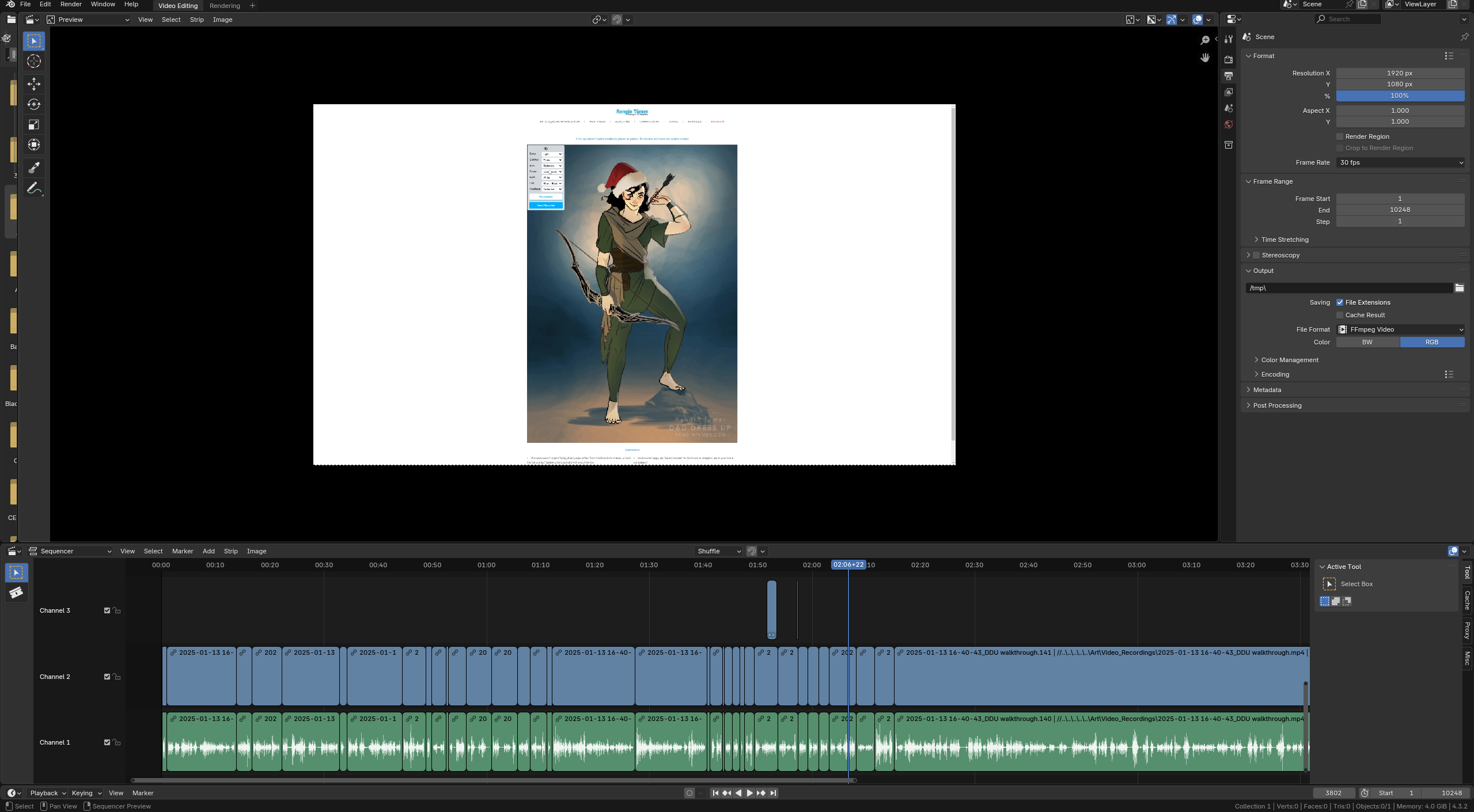The image size is (1474, 812).
Task: Jump to the previous keyframe
Action: pos(727,793)
